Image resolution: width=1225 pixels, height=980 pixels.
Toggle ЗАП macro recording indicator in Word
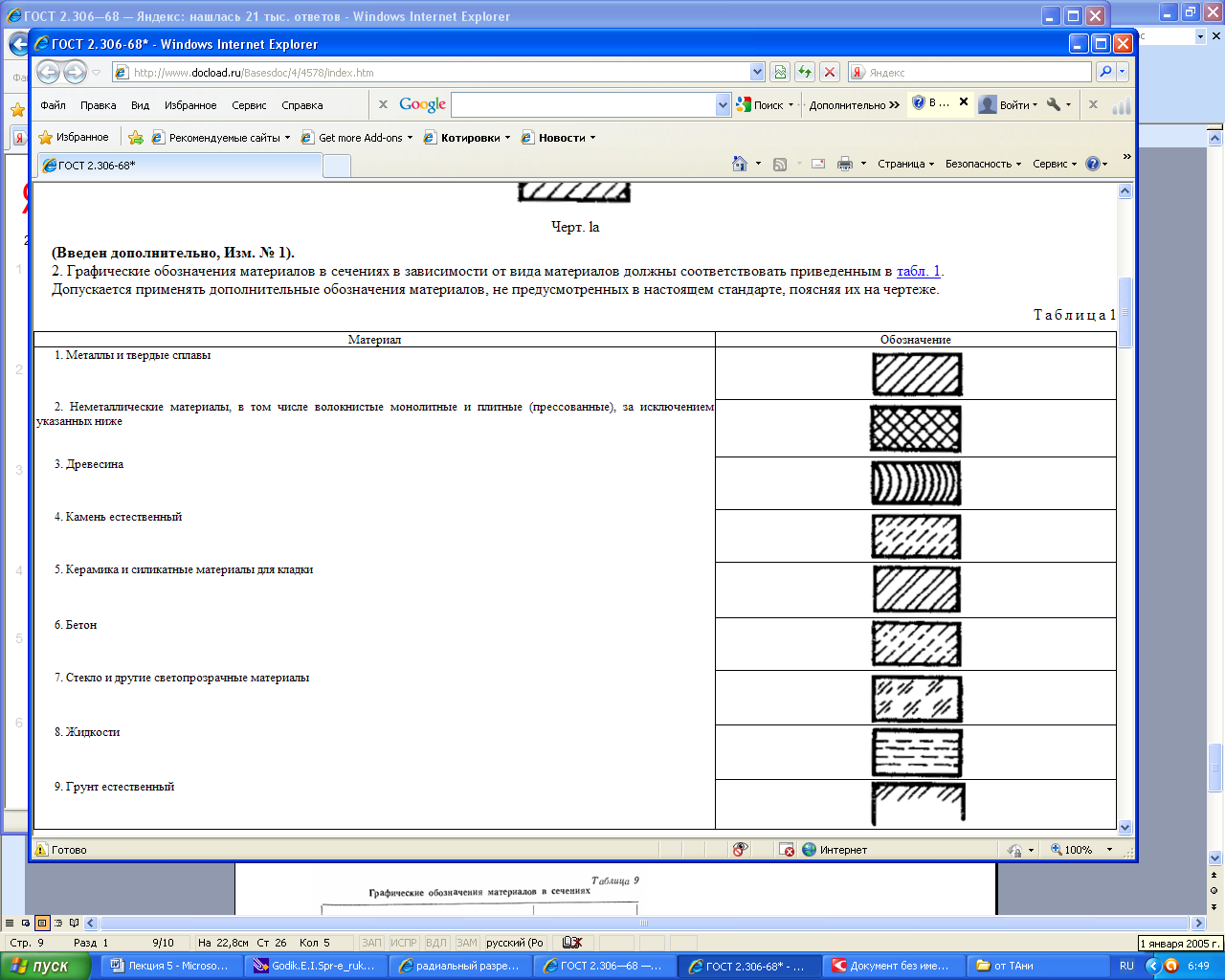pyautogui.click(x=371, y=943)
